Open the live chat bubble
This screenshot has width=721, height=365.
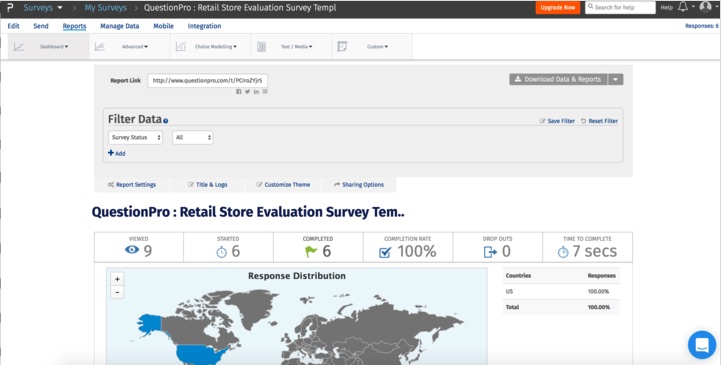coord(702,345)
